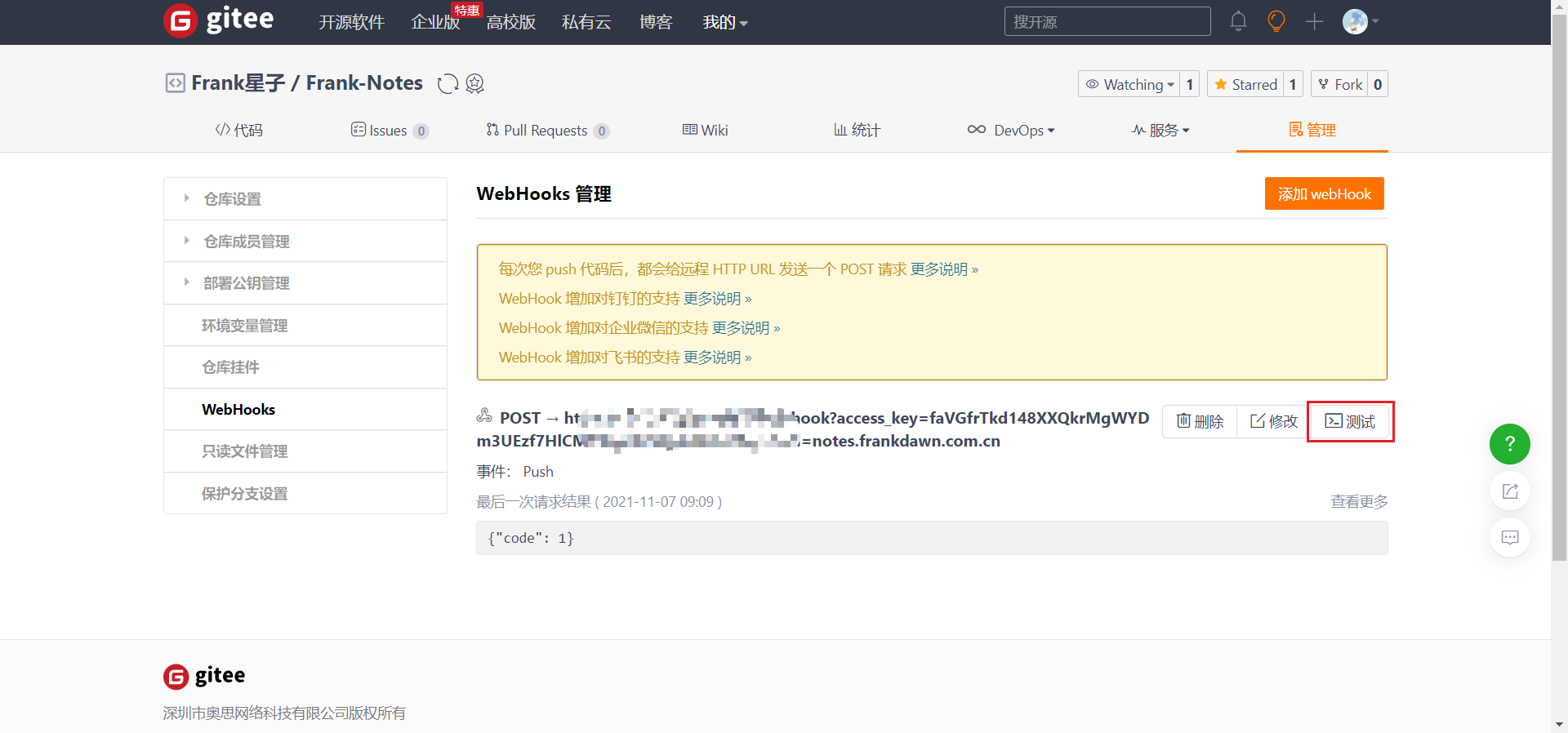The image size is (1568, 733).
Task: Click the webhook icon before POST
Action: tap(484, 416)
